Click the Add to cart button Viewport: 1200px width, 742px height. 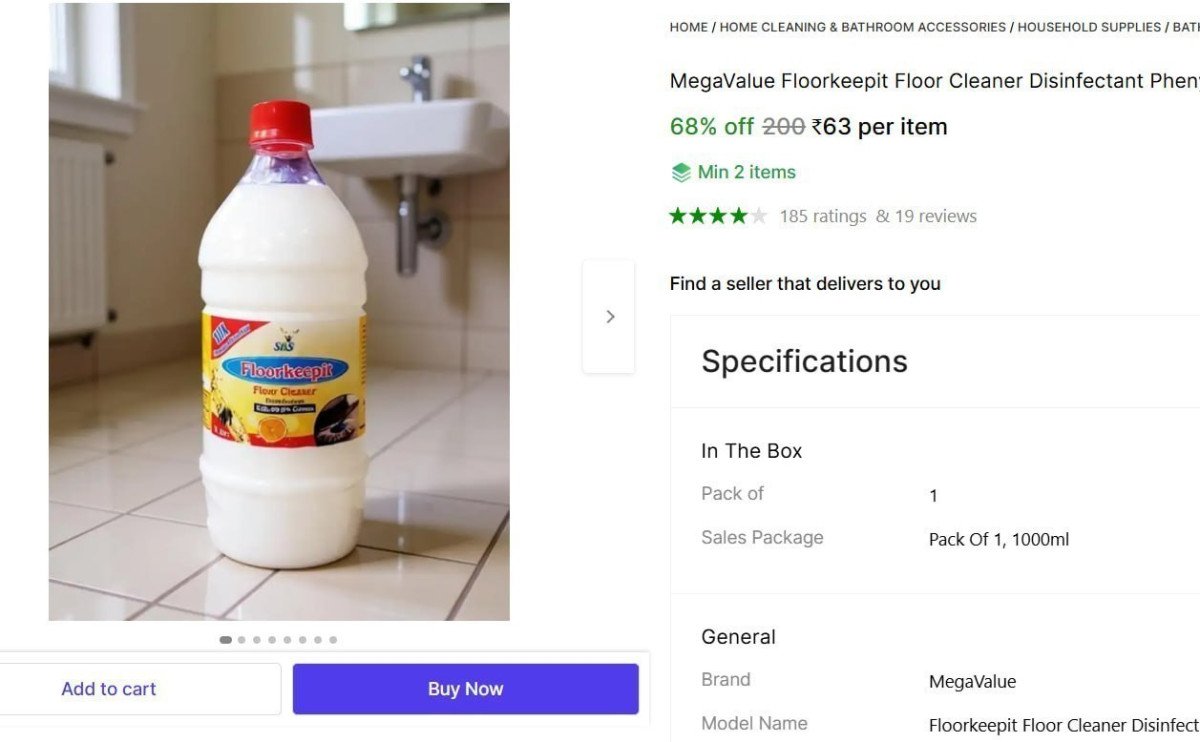[x=109, y=688]
